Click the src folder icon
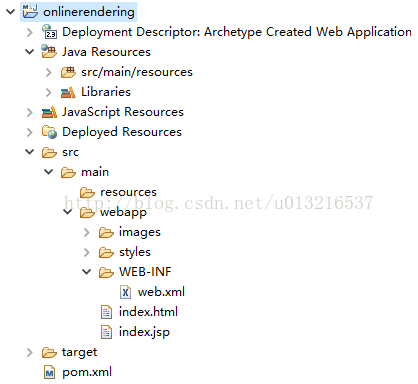 click(x=49, y=152)
